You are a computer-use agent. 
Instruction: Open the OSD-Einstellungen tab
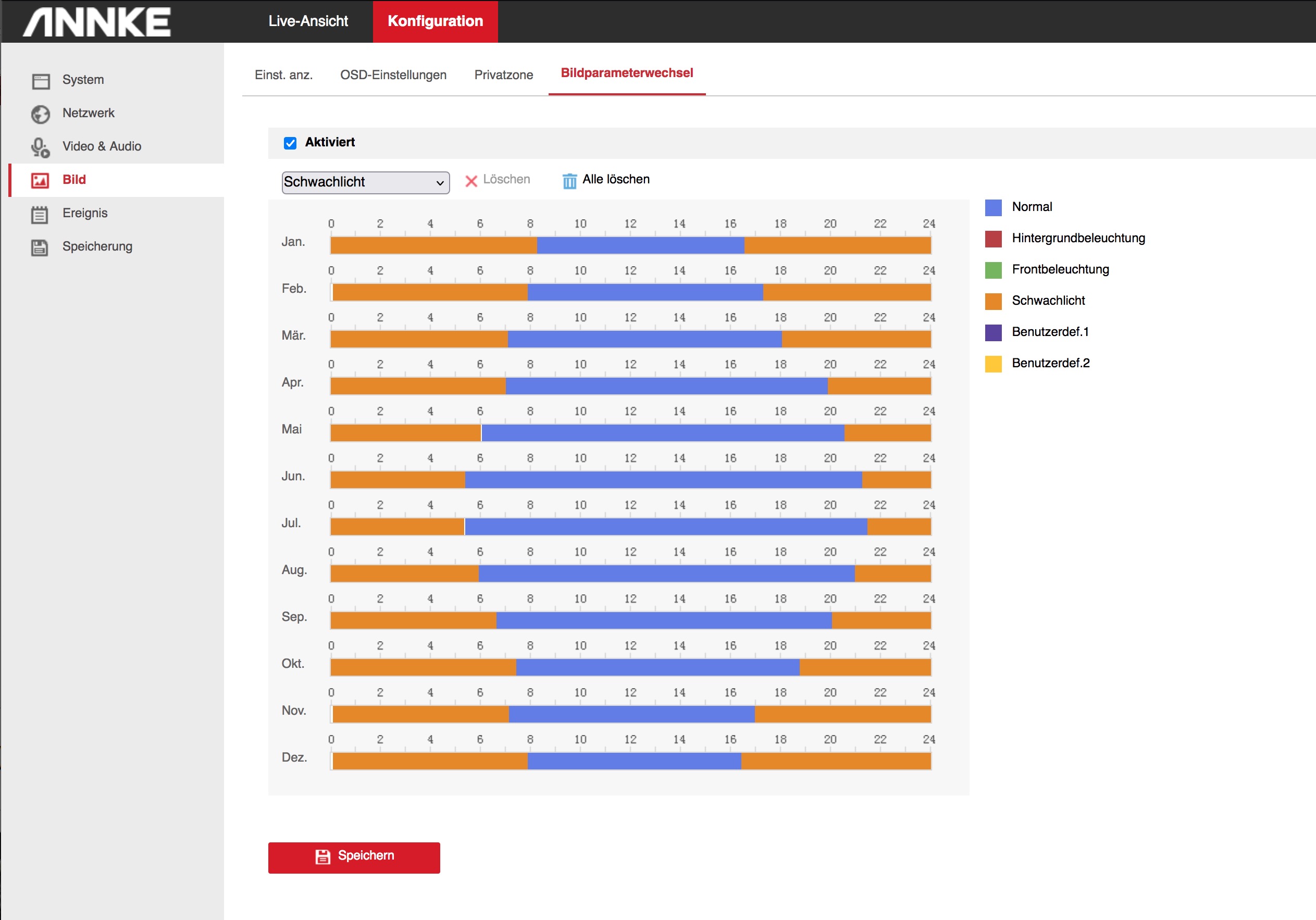click(x=393, y=74)
